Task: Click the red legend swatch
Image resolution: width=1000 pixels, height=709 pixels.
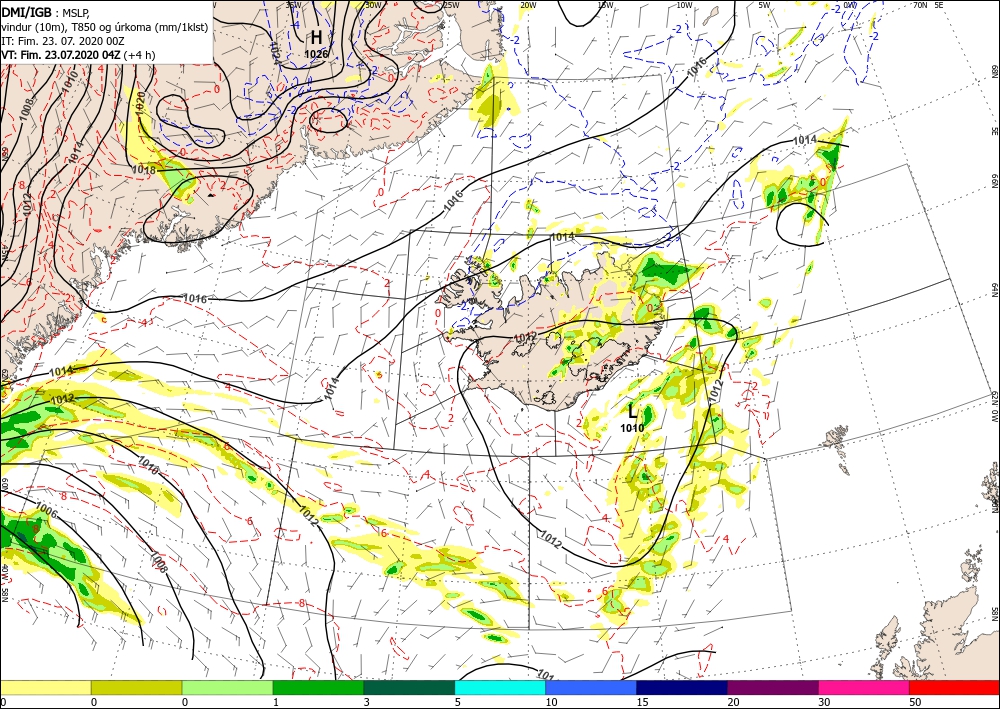Action: [954, 687]
